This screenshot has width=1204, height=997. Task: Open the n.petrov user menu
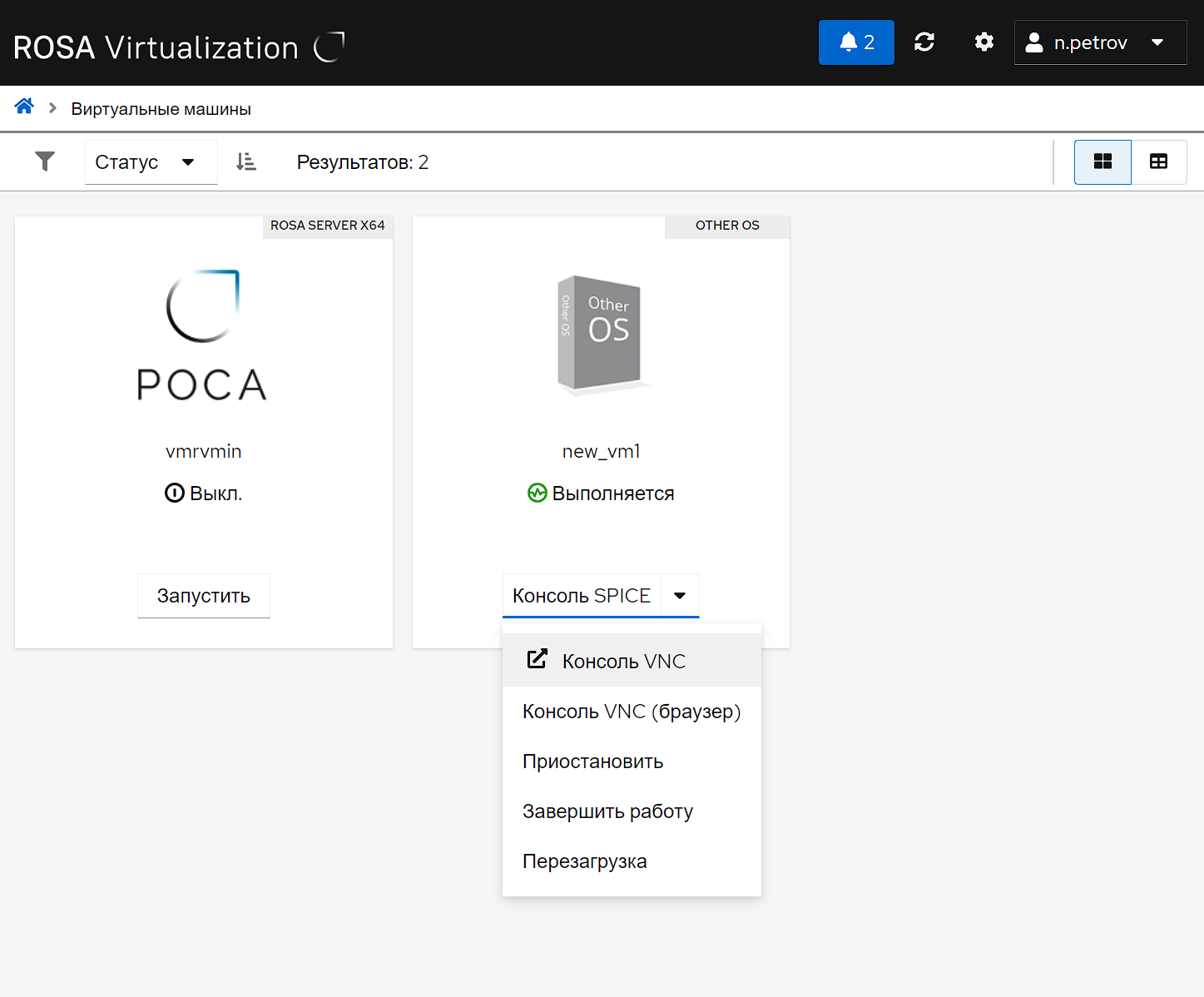coord(1099,42)
